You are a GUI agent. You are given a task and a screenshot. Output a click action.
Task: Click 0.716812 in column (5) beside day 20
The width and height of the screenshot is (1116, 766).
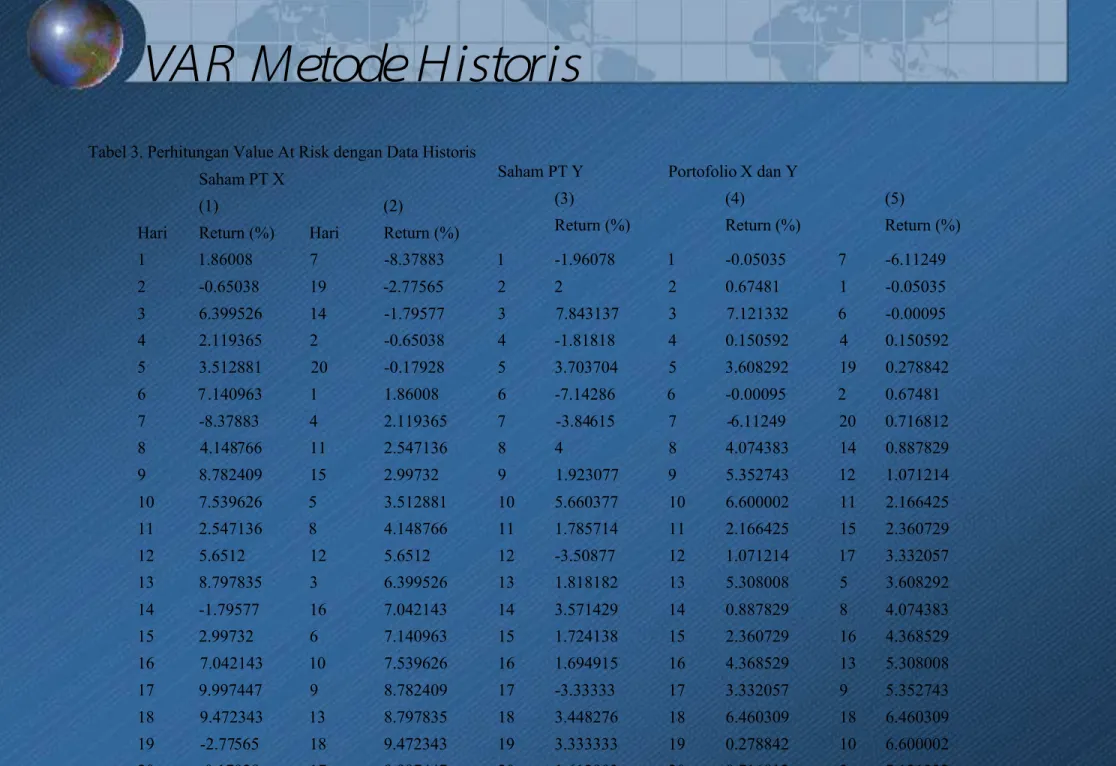click(x=917, y=421)
